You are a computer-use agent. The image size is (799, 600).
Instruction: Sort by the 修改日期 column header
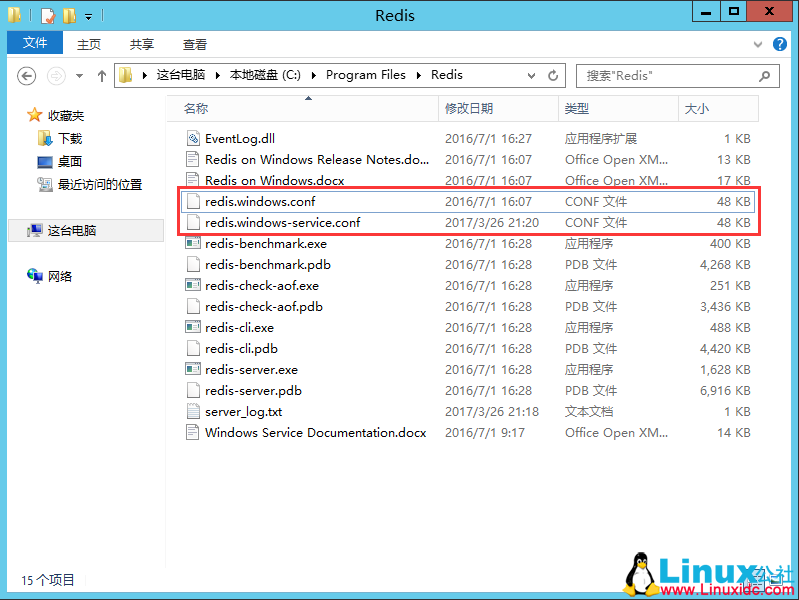coord(470,108)
